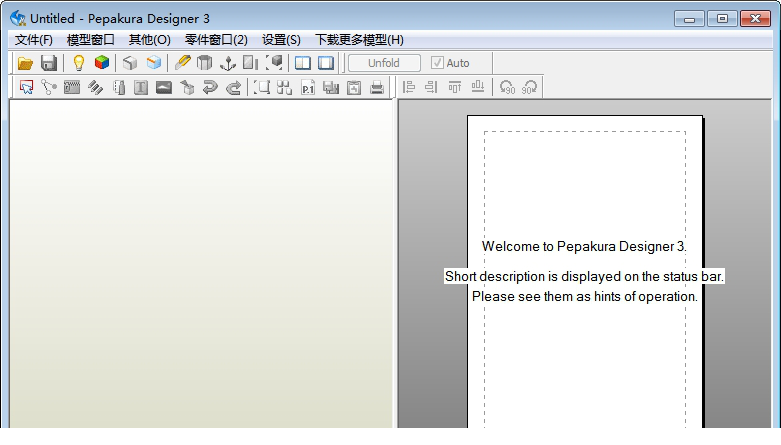Click the Redo curved arrow icon

tap(233, 88)
